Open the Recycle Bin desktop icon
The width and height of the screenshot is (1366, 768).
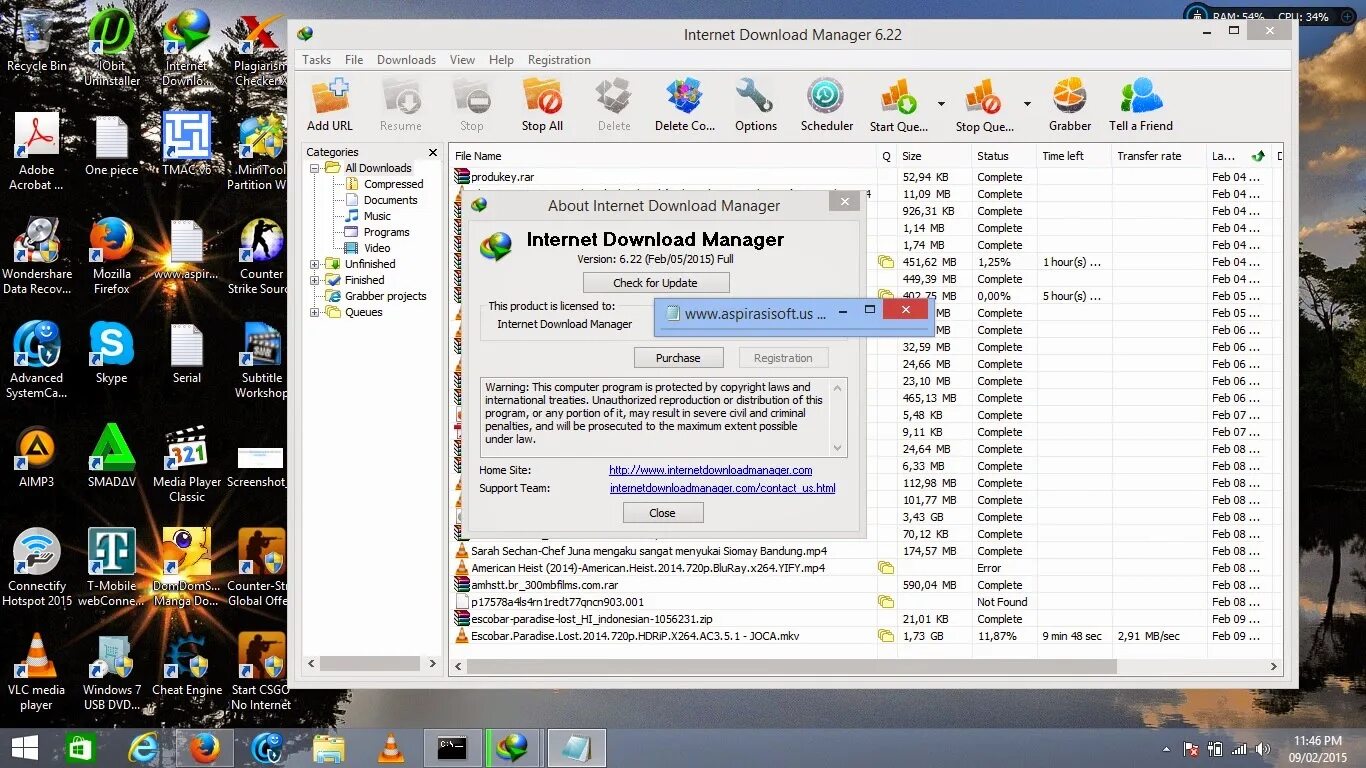pos(37,41)
